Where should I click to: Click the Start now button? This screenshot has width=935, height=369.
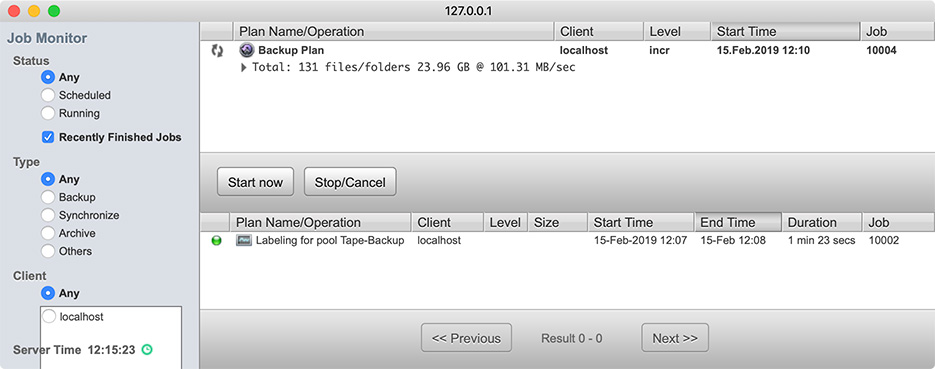255,182
